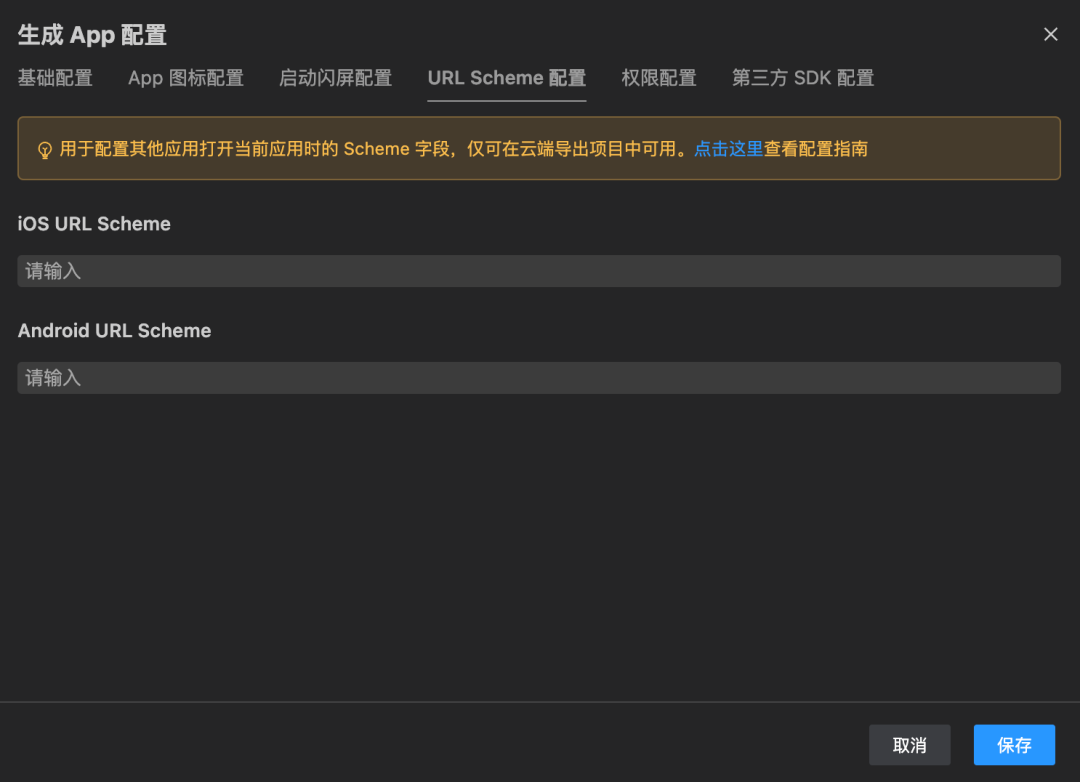Select the URL Scheme 配置 tab
The height and width of the screenshot is (782, 1080).
(x=506, y=78)
